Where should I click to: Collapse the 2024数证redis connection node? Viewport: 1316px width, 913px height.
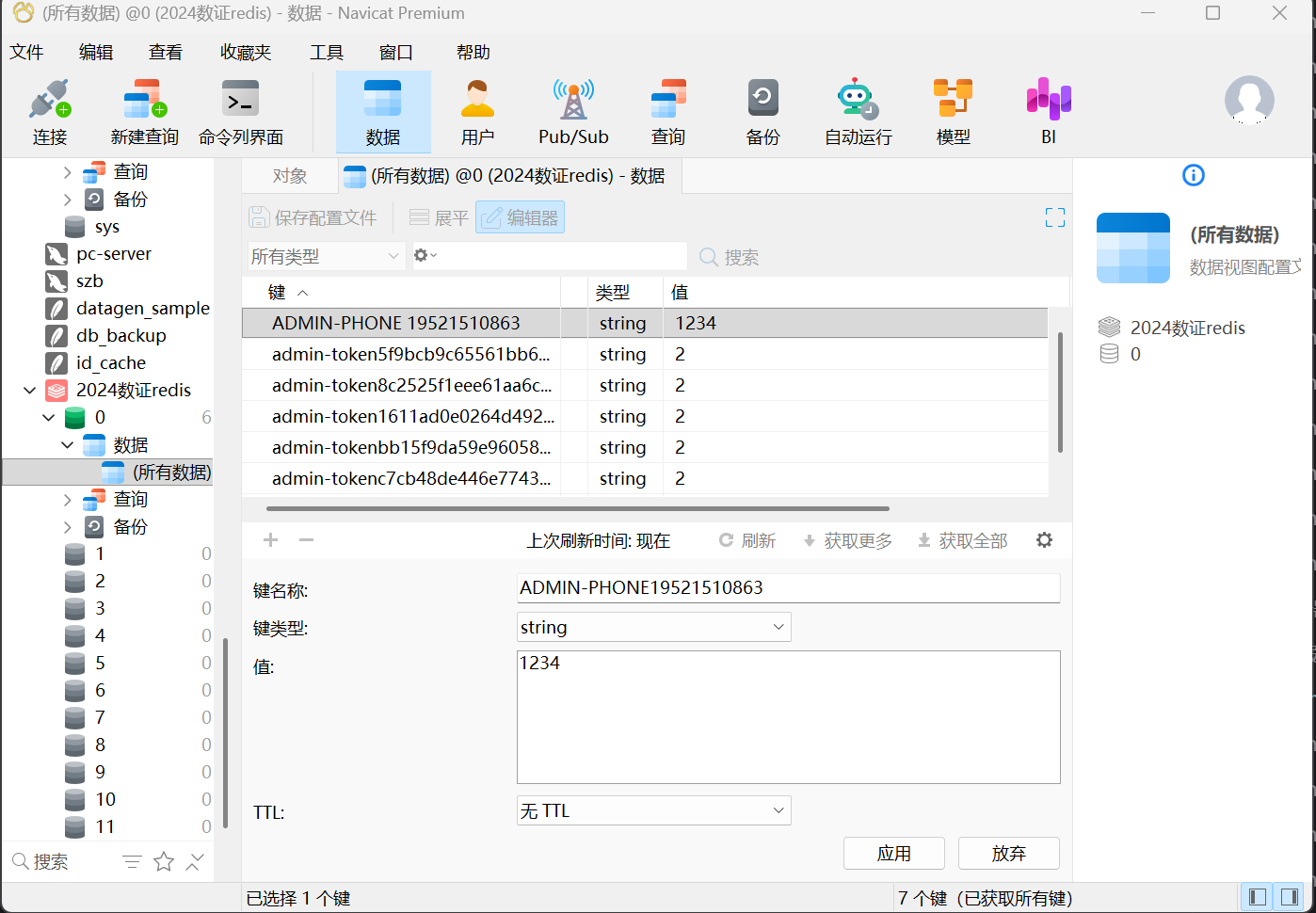[x=30, y=390]
